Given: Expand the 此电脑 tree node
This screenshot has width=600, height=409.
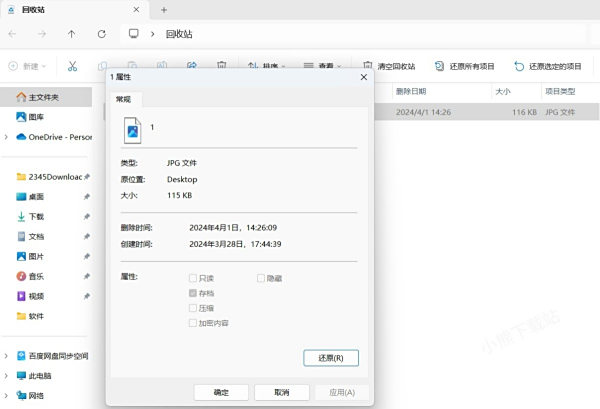Looking at the screenshot, I should [6, 376].
